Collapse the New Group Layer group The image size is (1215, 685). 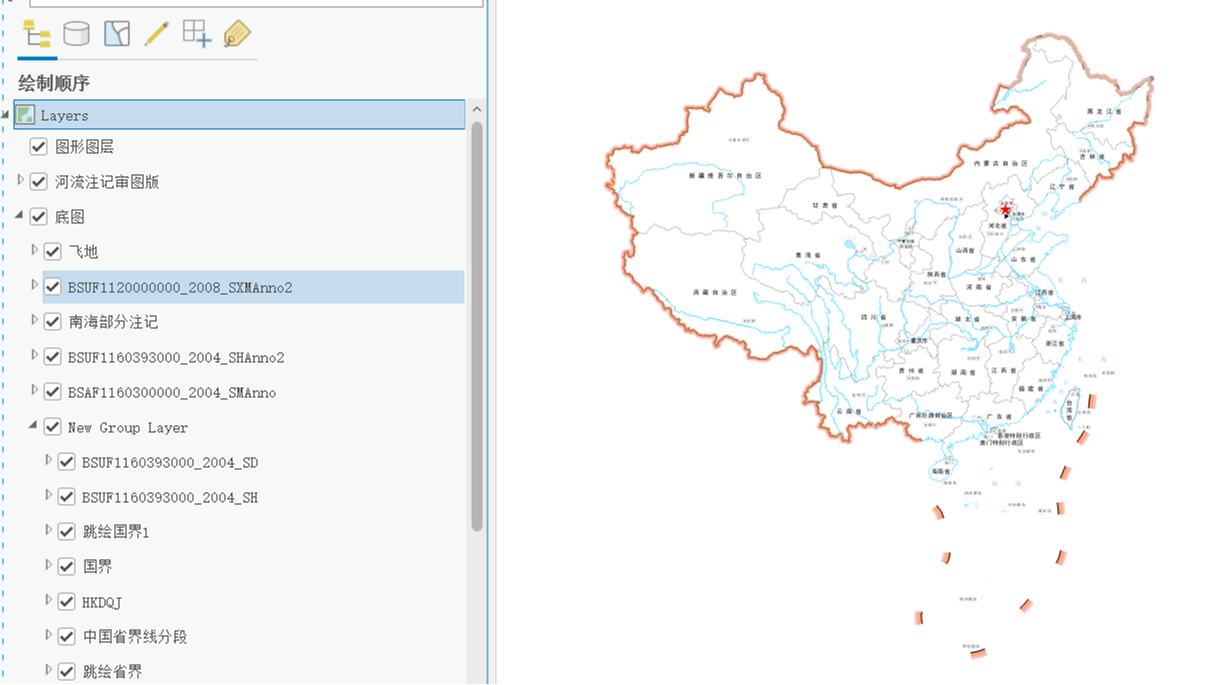tap(34, 426)
